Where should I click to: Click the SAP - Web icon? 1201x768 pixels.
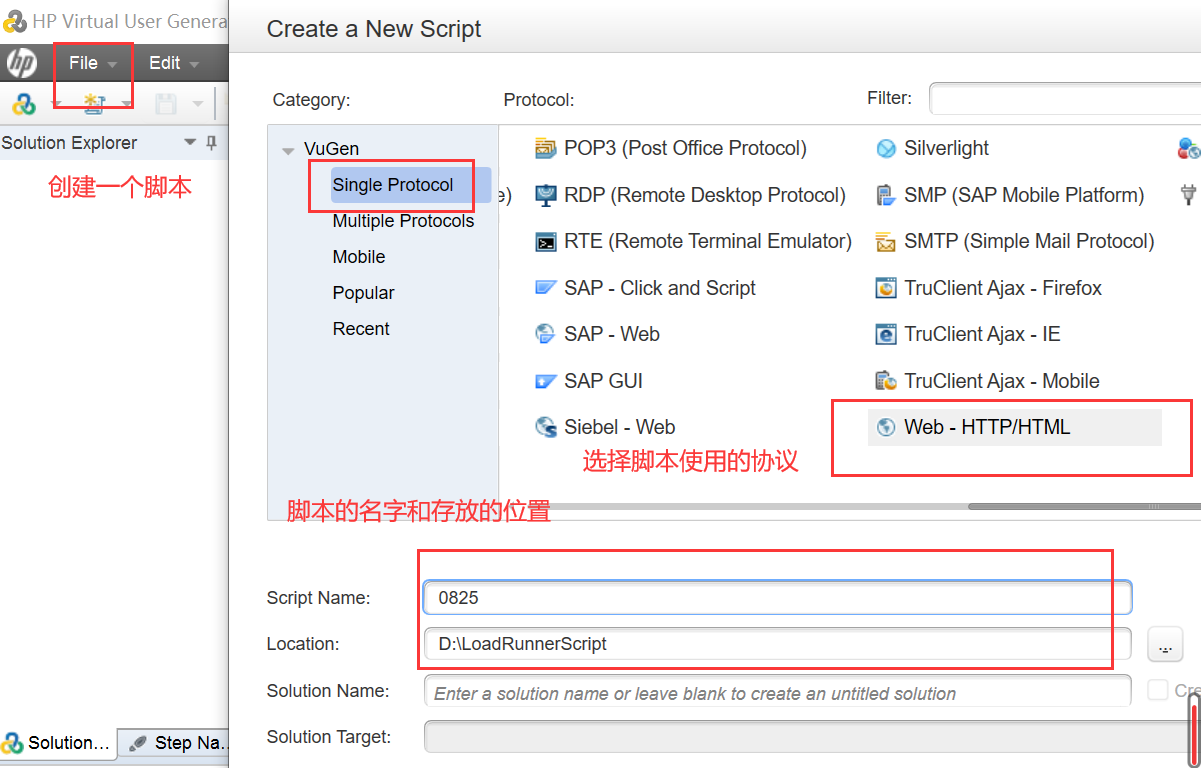click(x=545, y=334)
